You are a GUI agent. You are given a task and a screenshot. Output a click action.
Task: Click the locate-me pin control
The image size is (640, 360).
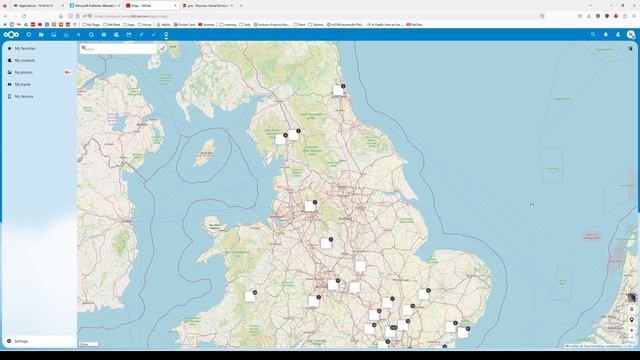pyautogui.click(x=631, y=320)
